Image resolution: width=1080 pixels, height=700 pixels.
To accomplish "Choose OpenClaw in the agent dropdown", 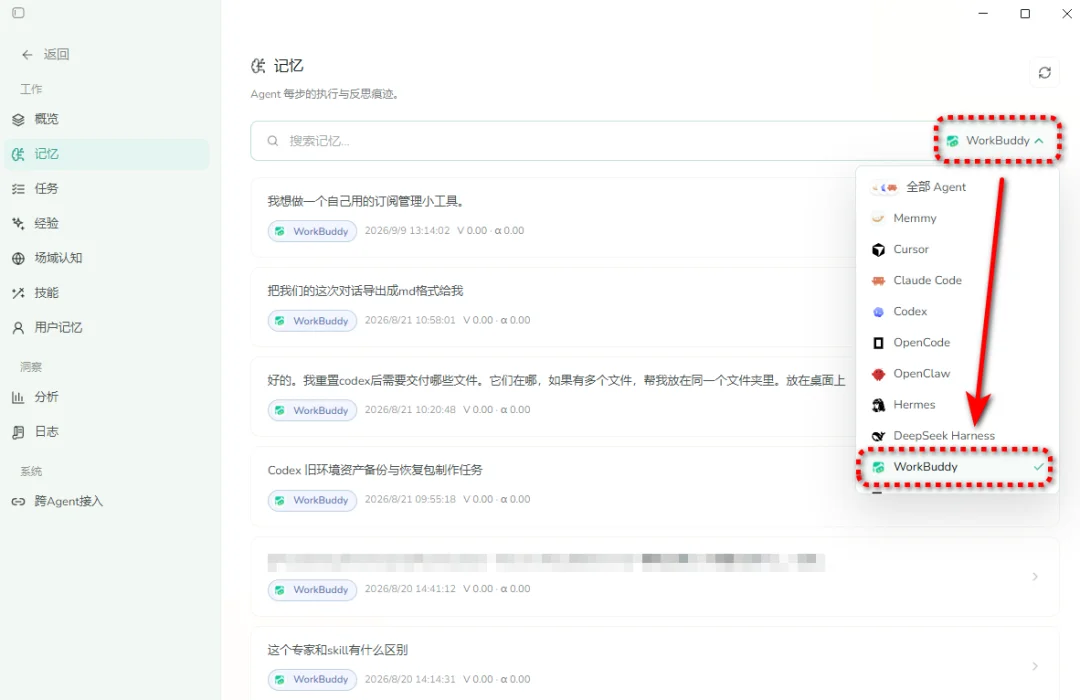I will tap(956, 373).
